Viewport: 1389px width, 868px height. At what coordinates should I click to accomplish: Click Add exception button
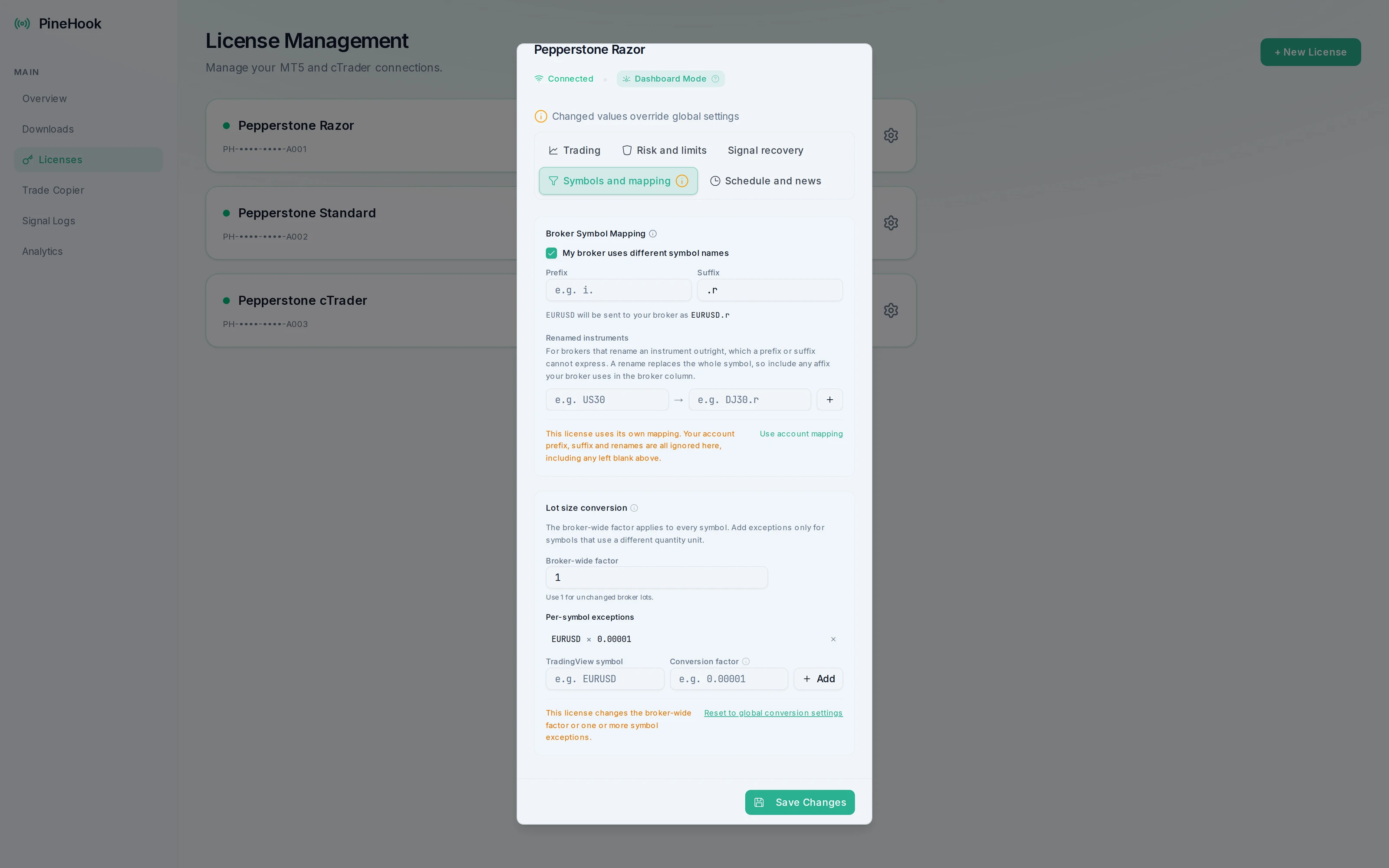[819, 678]
